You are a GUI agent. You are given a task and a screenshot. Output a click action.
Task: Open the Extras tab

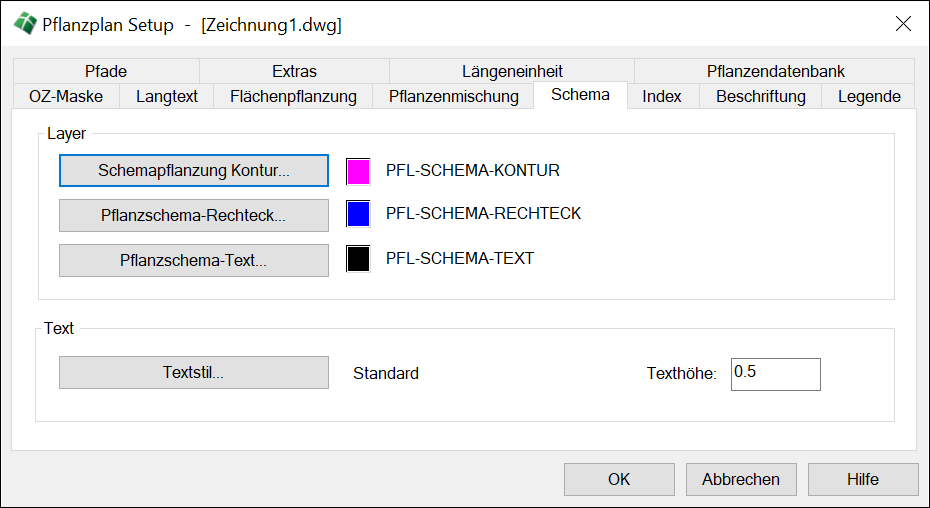[294, 71]
